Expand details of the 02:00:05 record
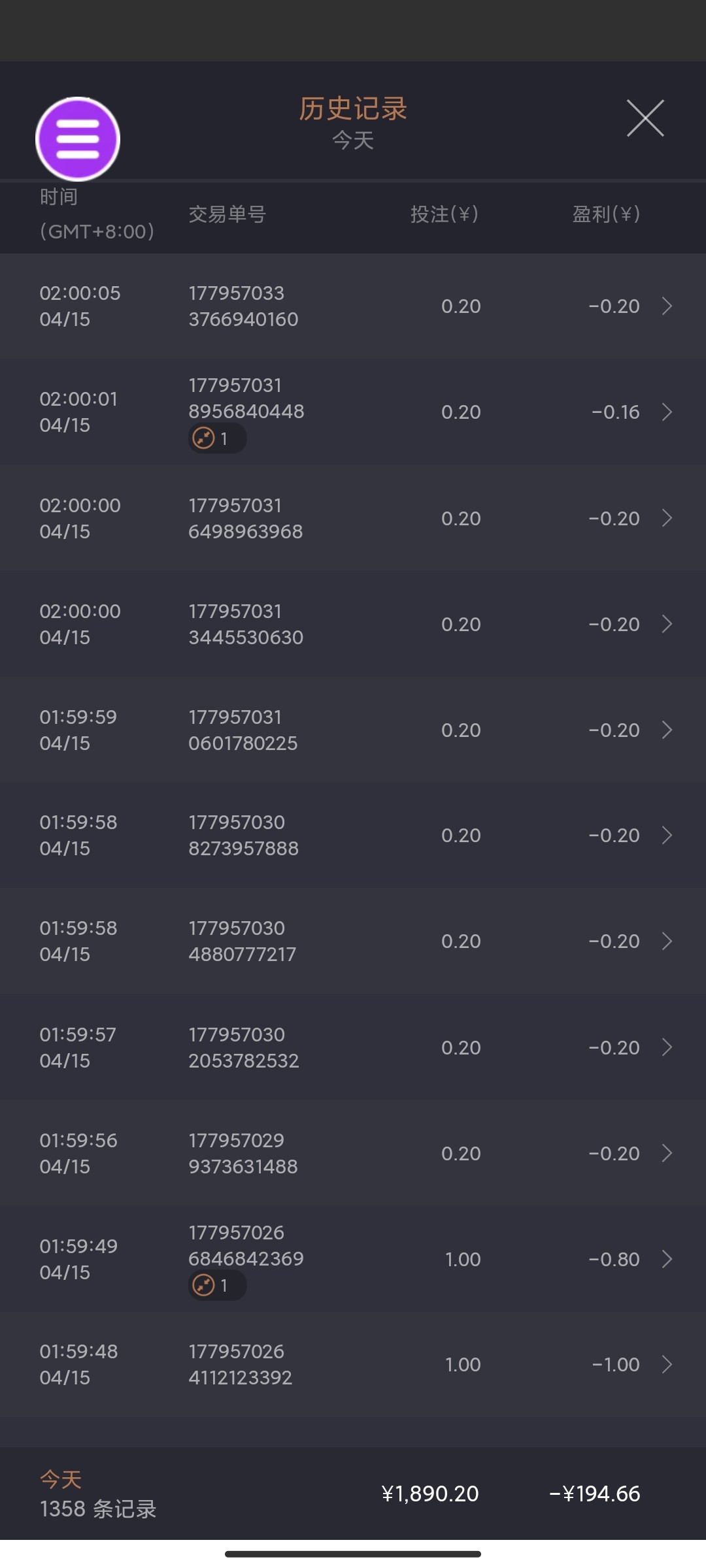This screenshot has height=1568, width=706. tap(667, 306)
